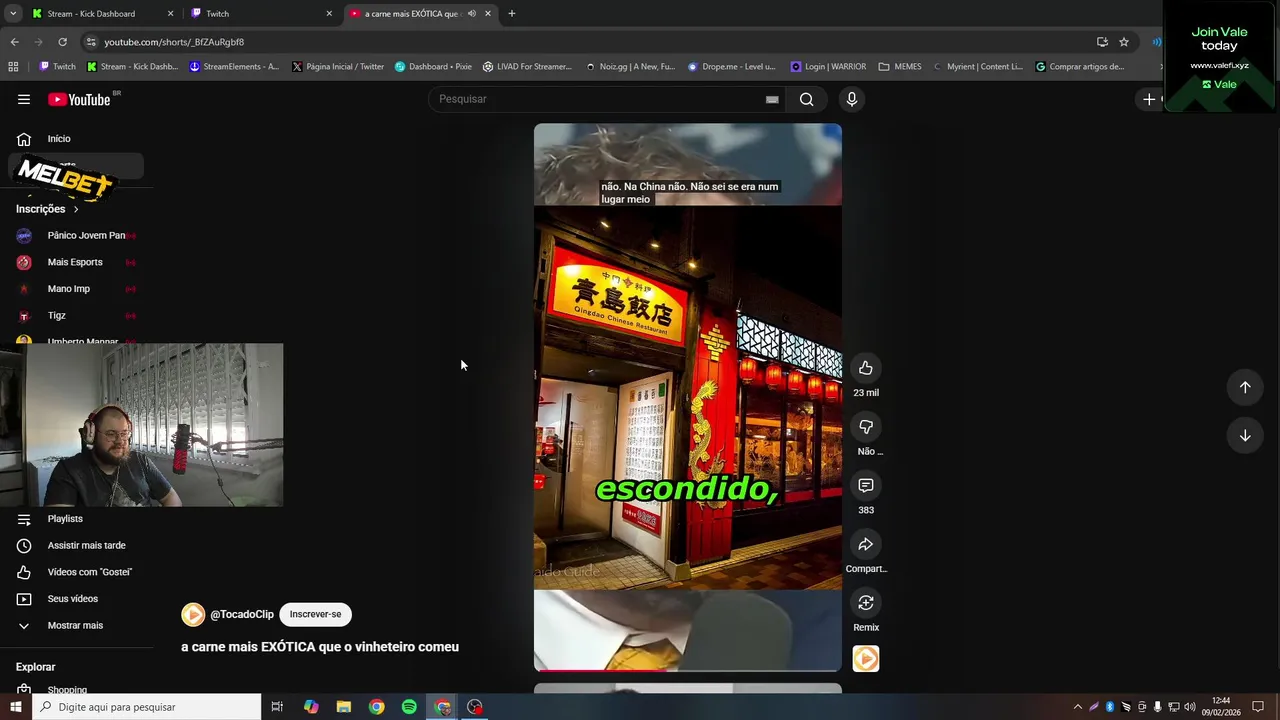
Task: Click the address bar URL
Action: (x=174, y=42)
